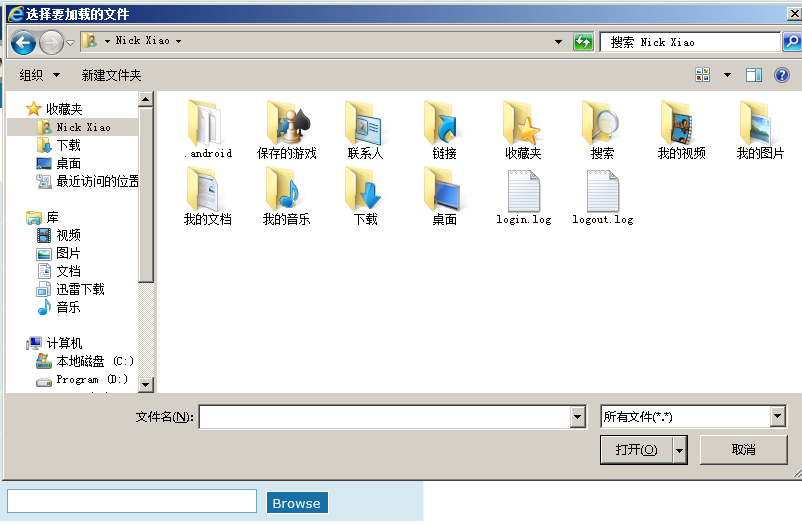
Task: Click the help question mark icon
Action: (x=782, y=75)
